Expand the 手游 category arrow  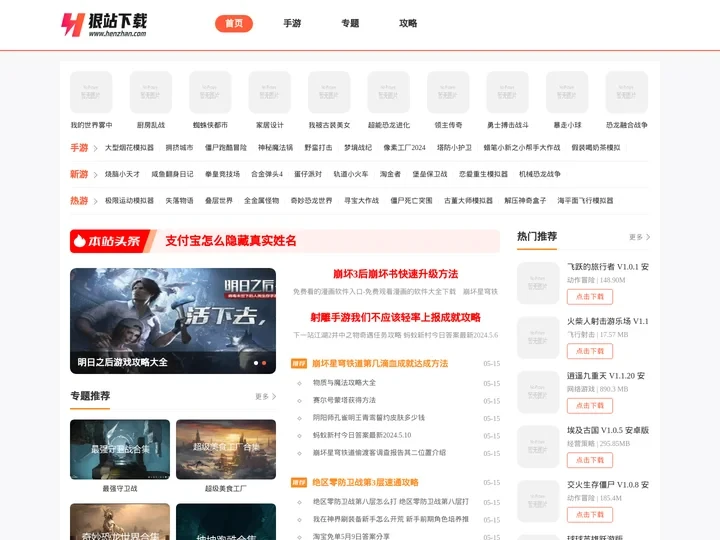95,148
